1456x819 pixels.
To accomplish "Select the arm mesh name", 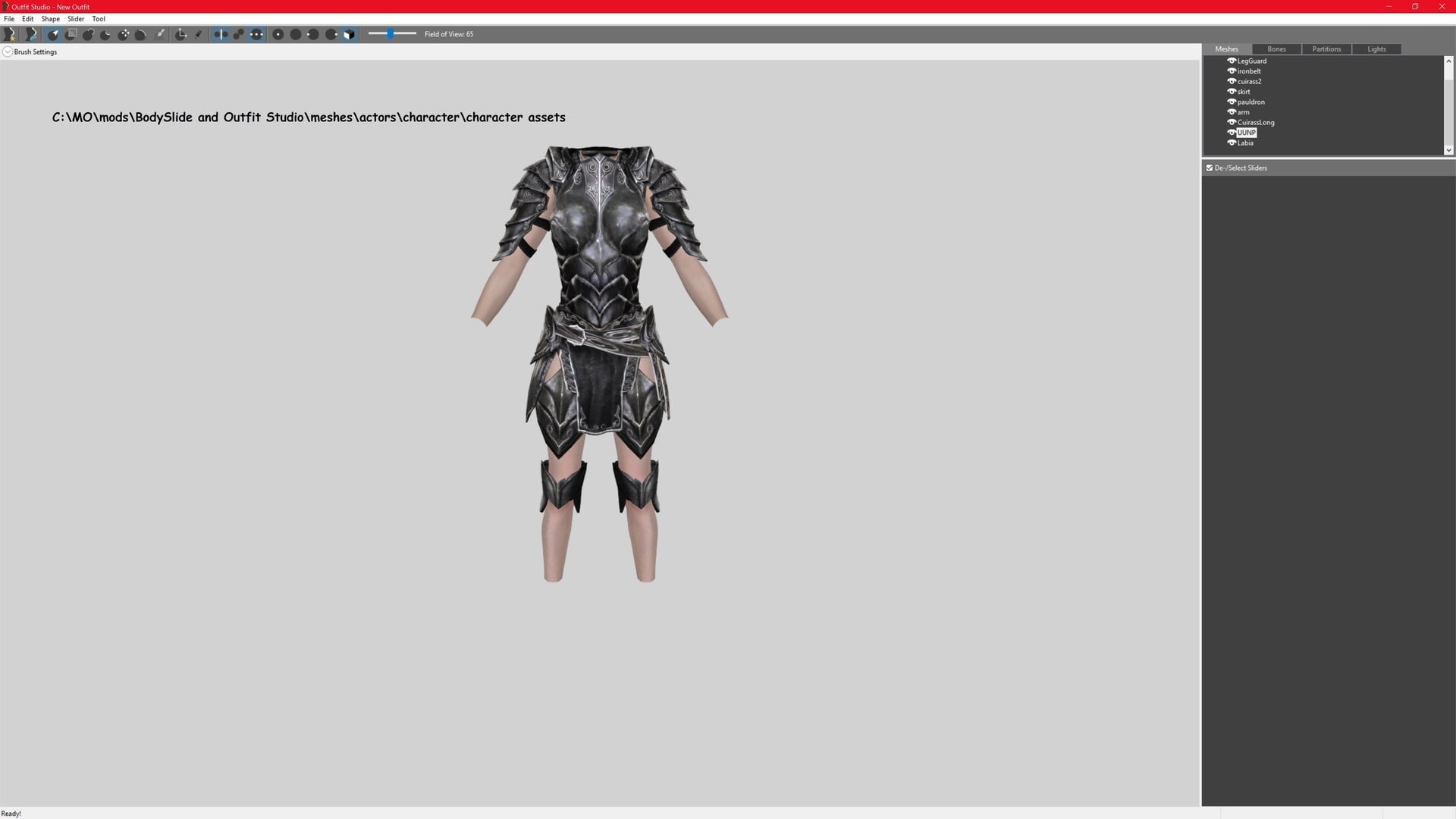I will pyautogui.click(x=1244, y=112).
